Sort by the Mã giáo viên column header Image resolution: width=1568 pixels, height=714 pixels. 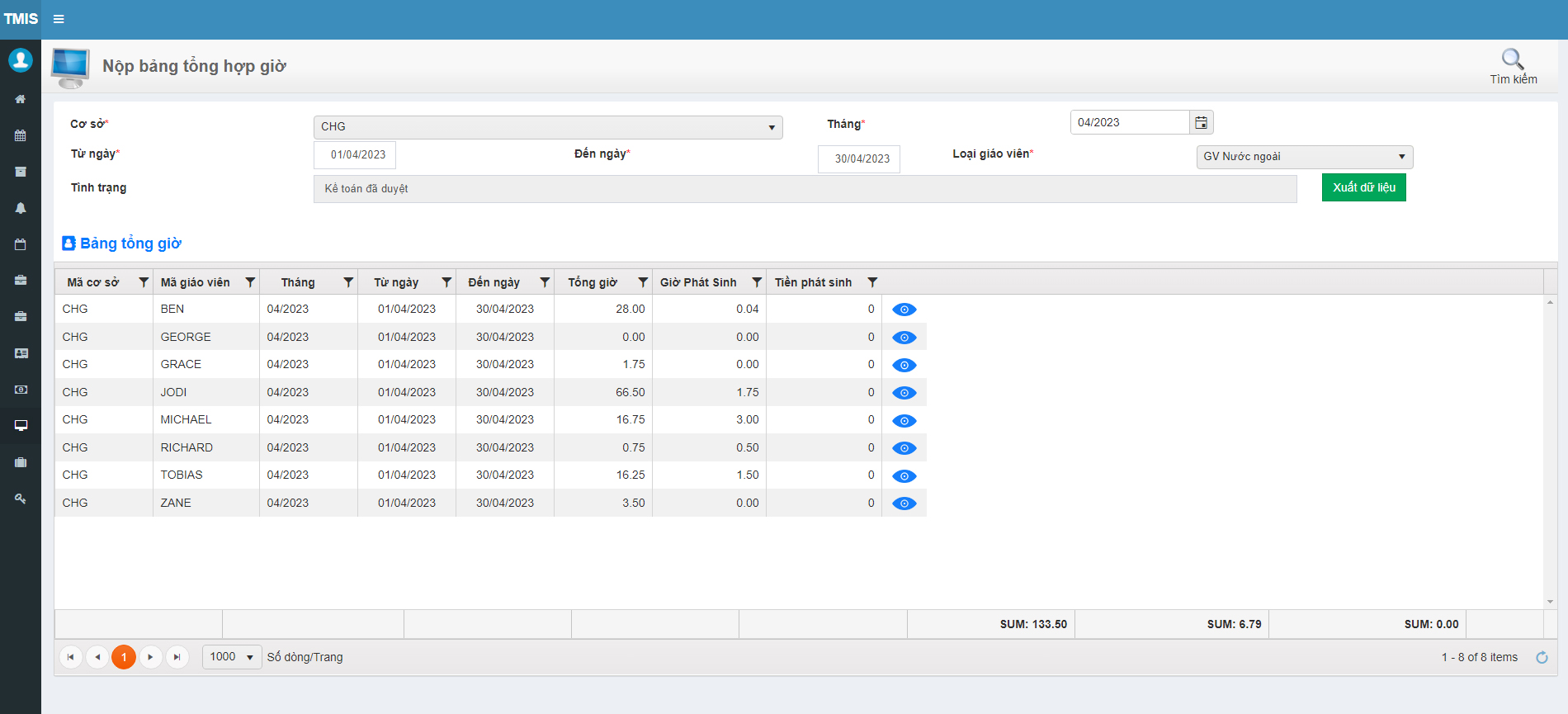196,282
